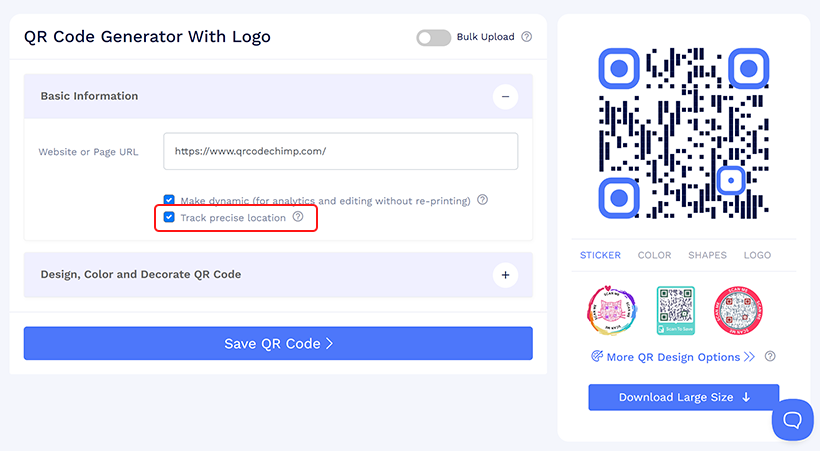This screenshot has width=820, height=451.
Task: Switch to the COLOR tab
Action: 654,255
